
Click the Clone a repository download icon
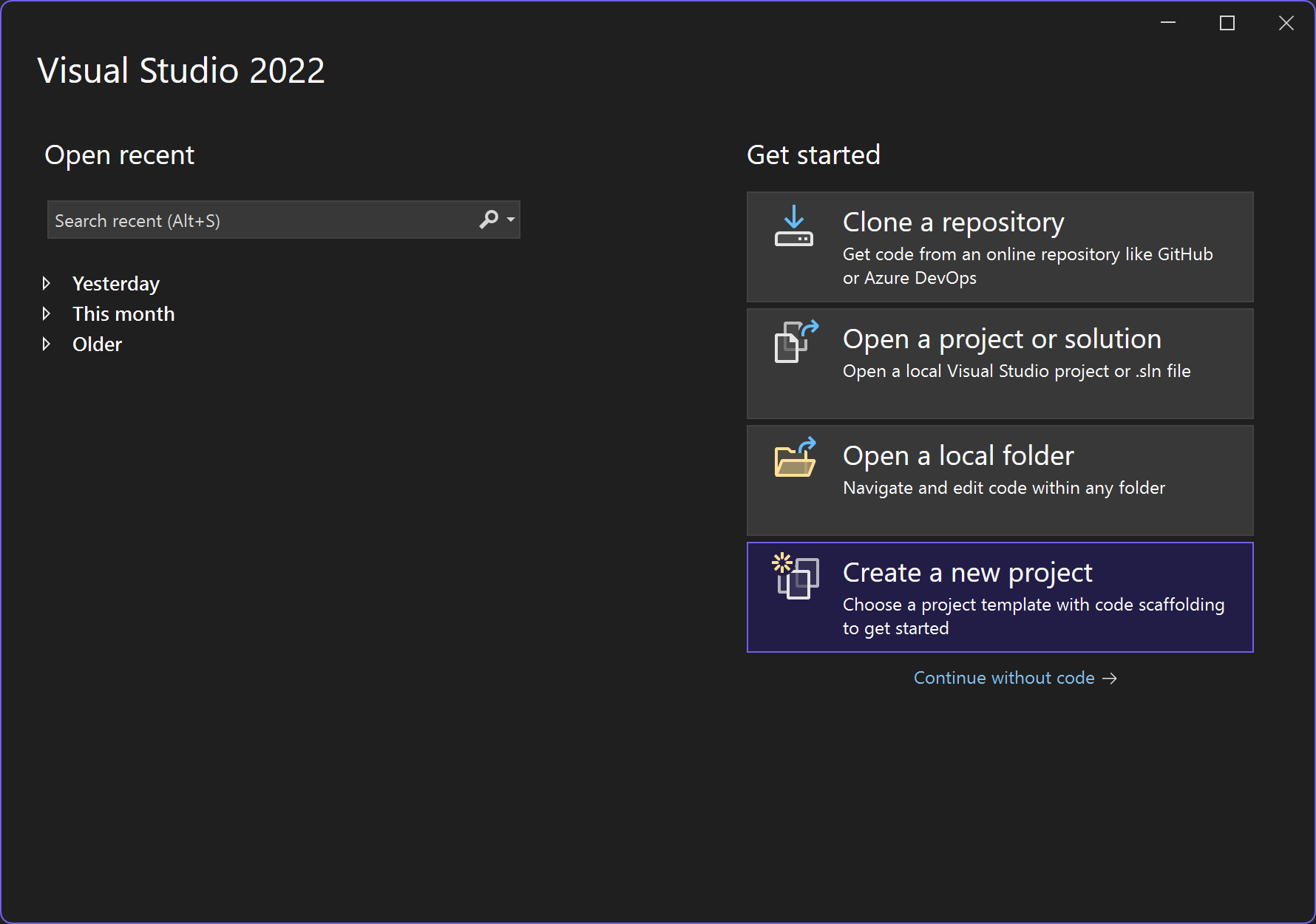[793, 227]
